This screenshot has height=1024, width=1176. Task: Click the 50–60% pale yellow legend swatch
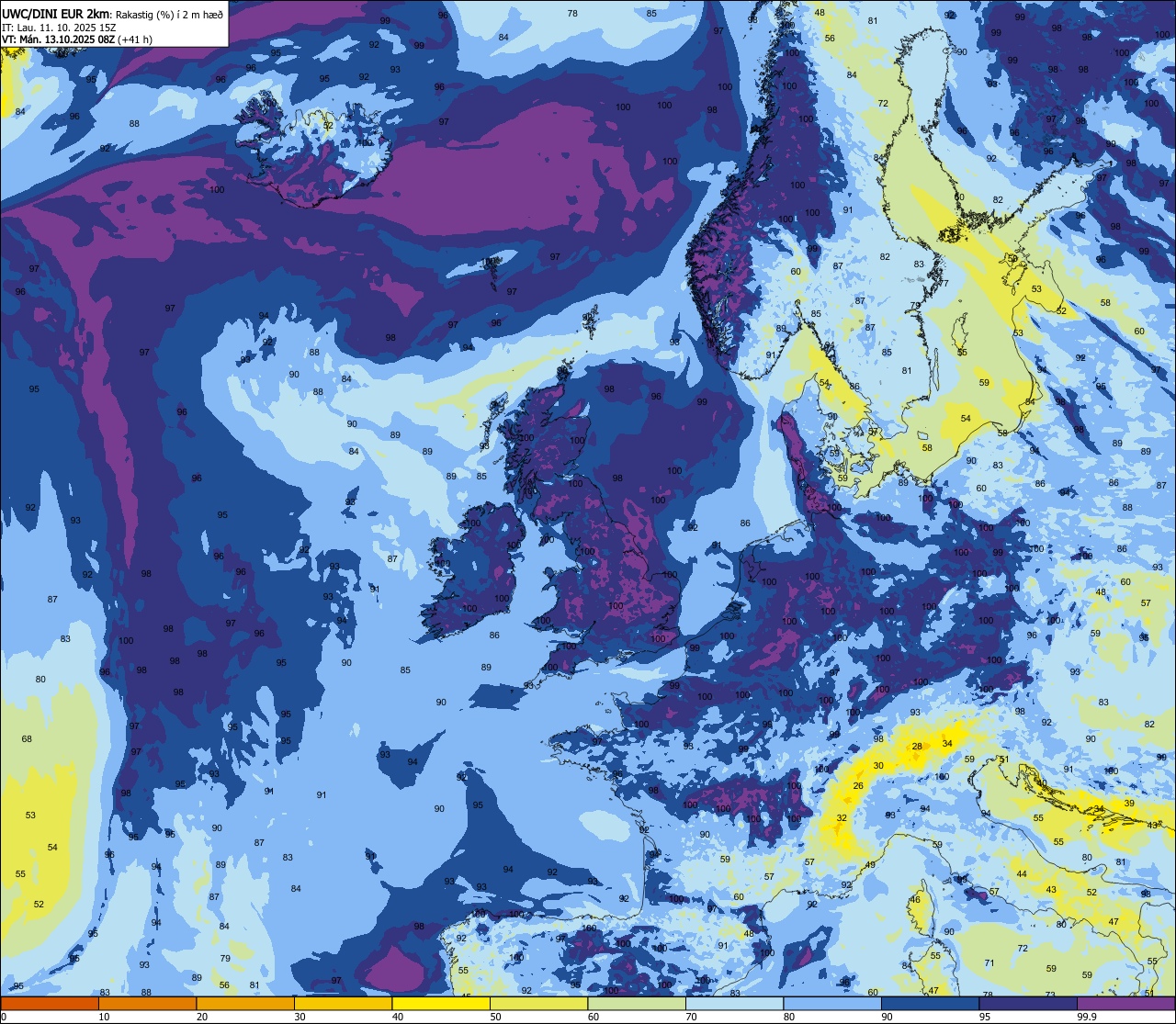point(538,1004)
